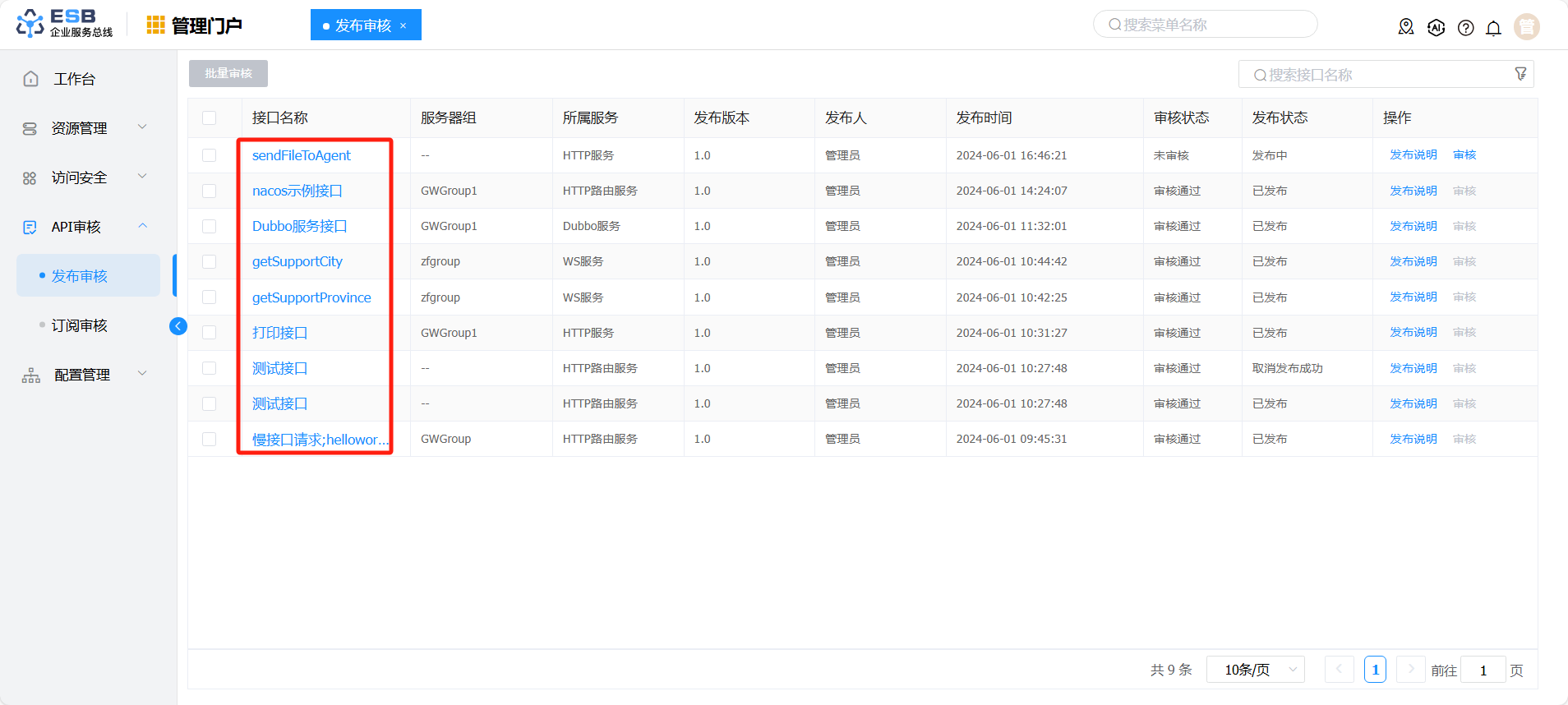
Task: Open the 管理门户 grid icon
Action: click(x=155, y=25)
